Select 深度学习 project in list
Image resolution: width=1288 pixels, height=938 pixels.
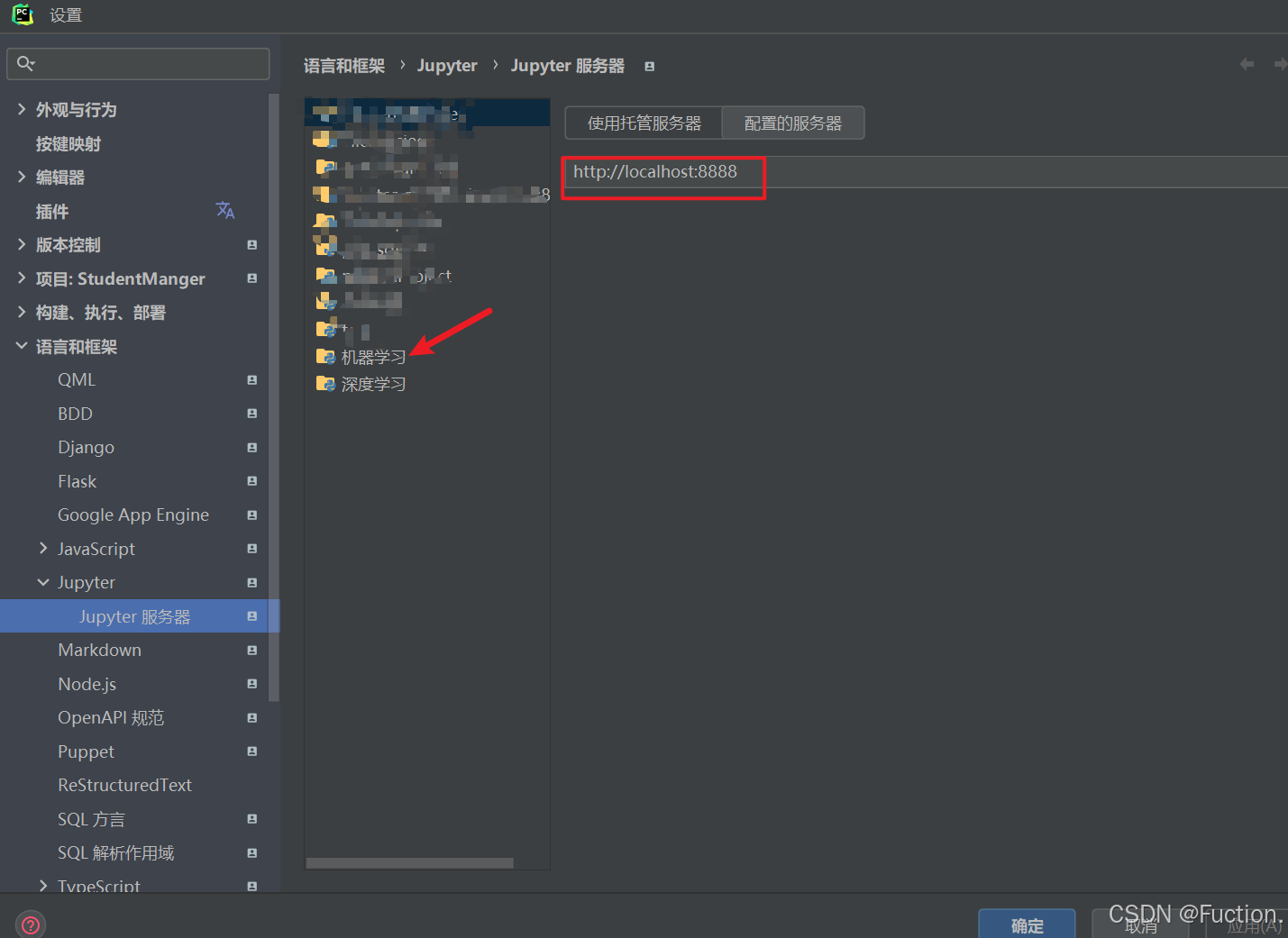coord(373,385)
